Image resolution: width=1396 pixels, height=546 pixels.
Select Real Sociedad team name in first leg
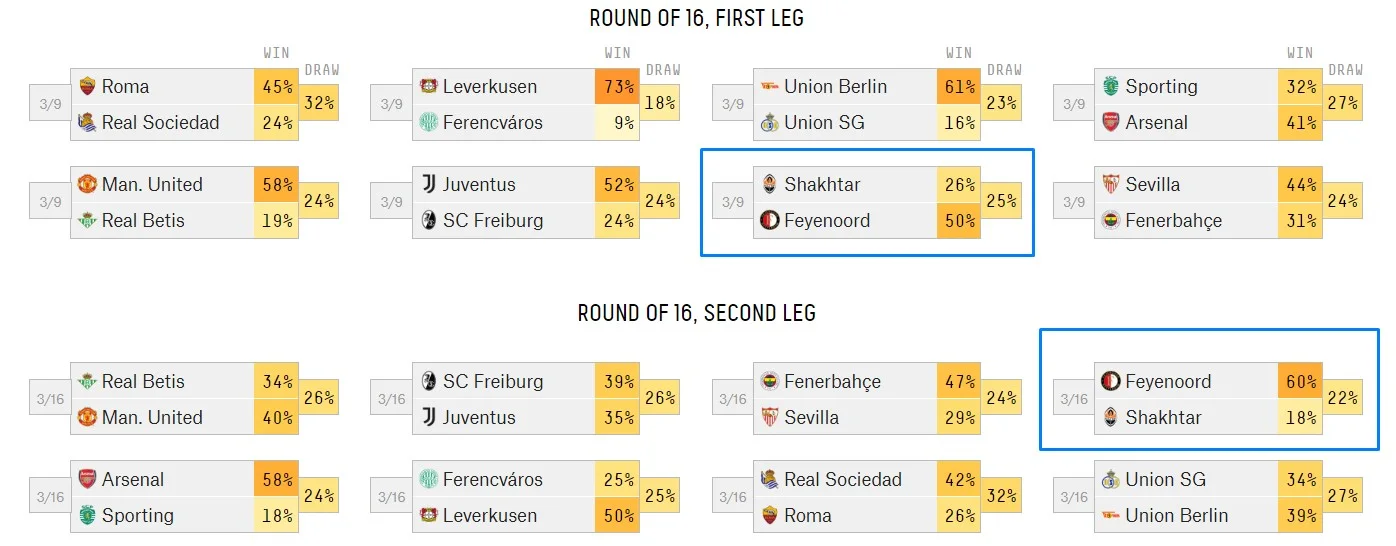coord(160,122)
